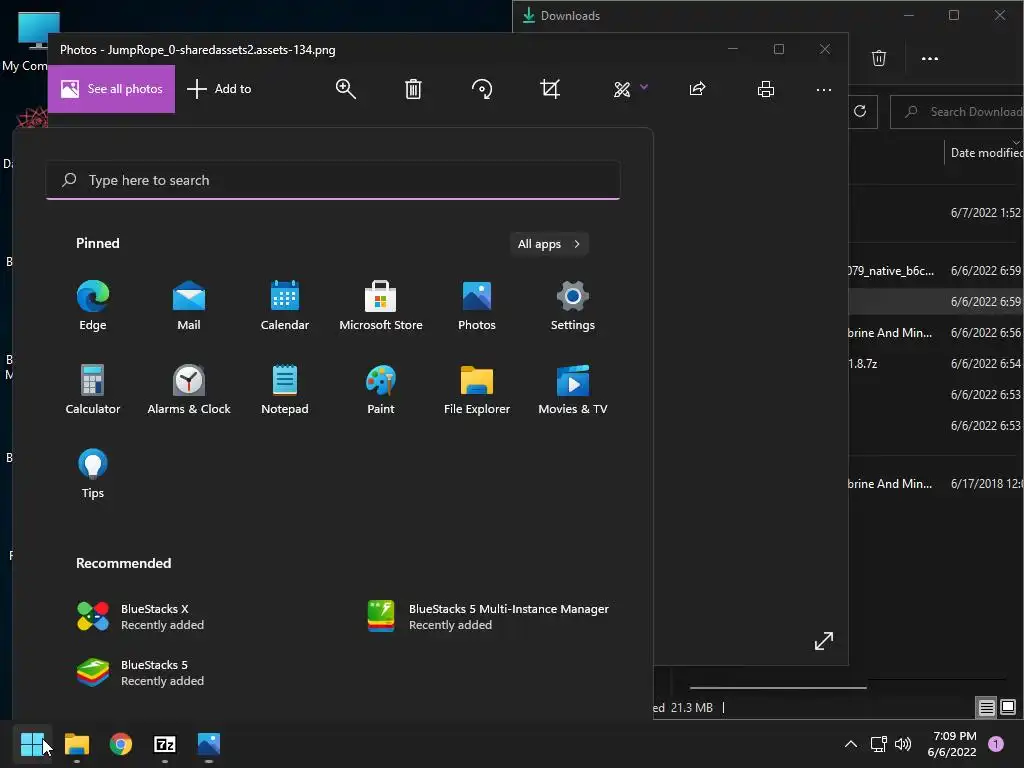The width and height of the screenshot is (1024, 768).
Task: Open File Explorer from taskbar
Action: (77, 744)
